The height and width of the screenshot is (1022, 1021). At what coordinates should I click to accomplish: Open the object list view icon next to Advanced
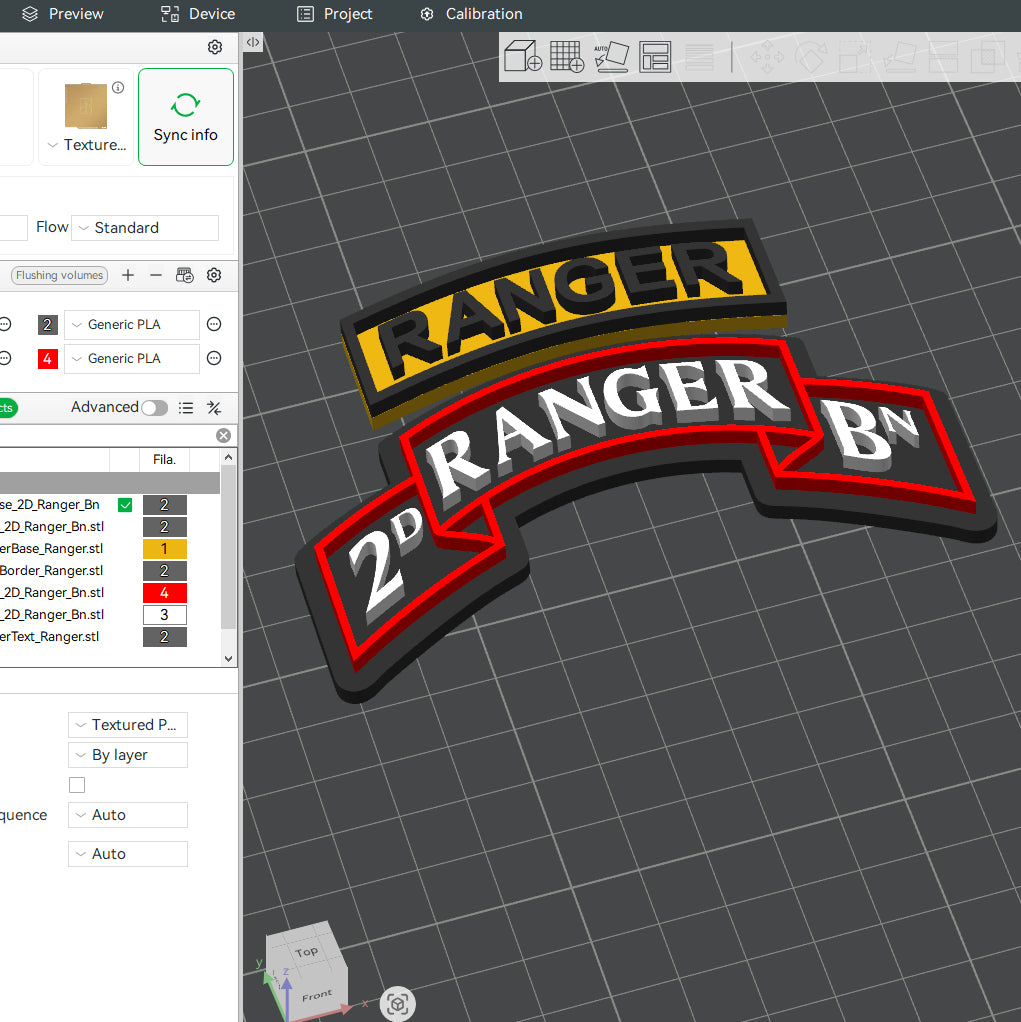point(186,407)
